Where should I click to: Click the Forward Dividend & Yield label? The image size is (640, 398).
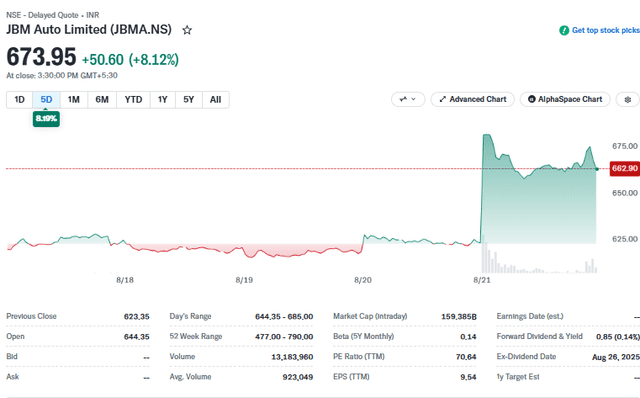540,336
